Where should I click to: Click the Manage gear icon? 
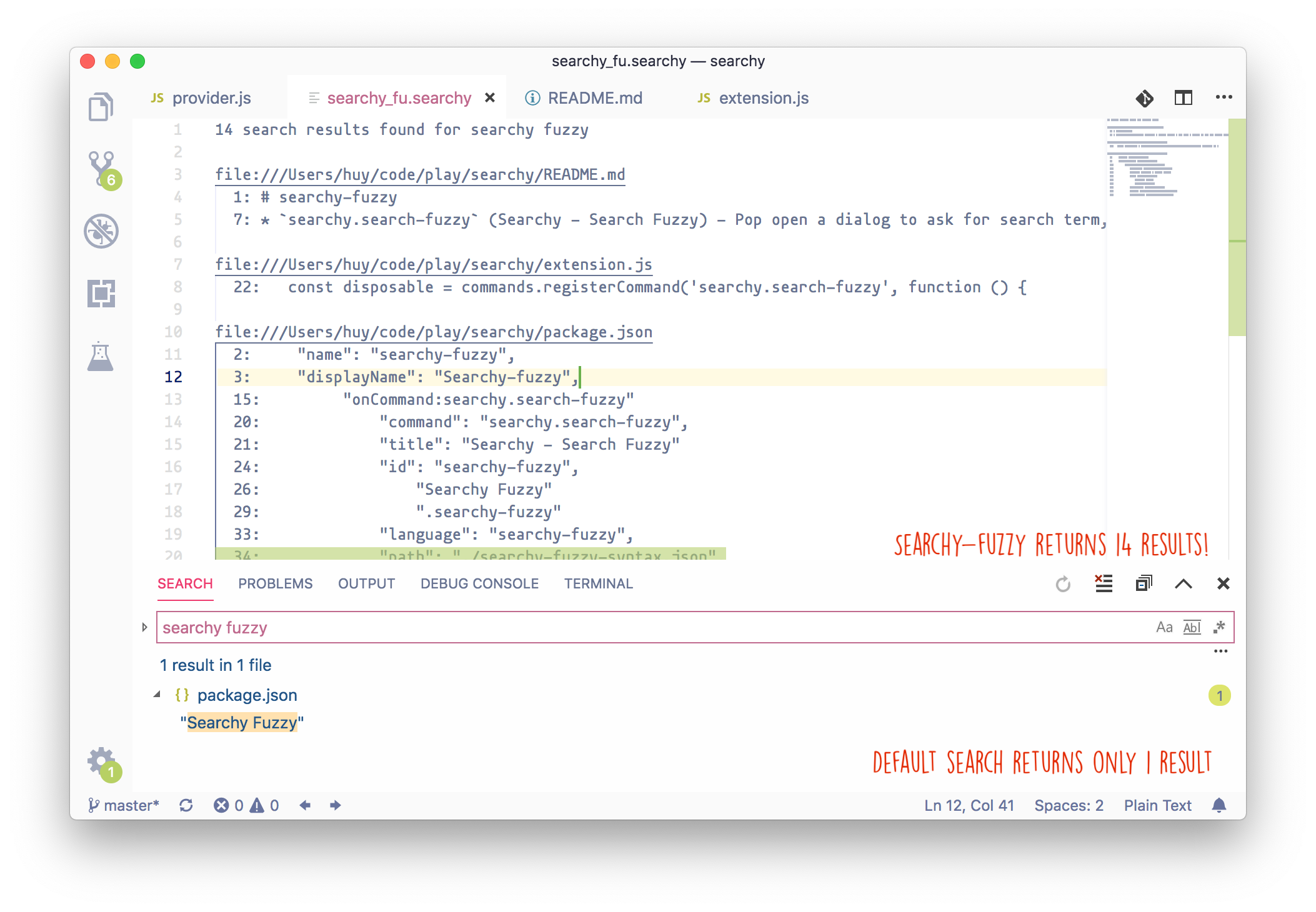point(101,760)
